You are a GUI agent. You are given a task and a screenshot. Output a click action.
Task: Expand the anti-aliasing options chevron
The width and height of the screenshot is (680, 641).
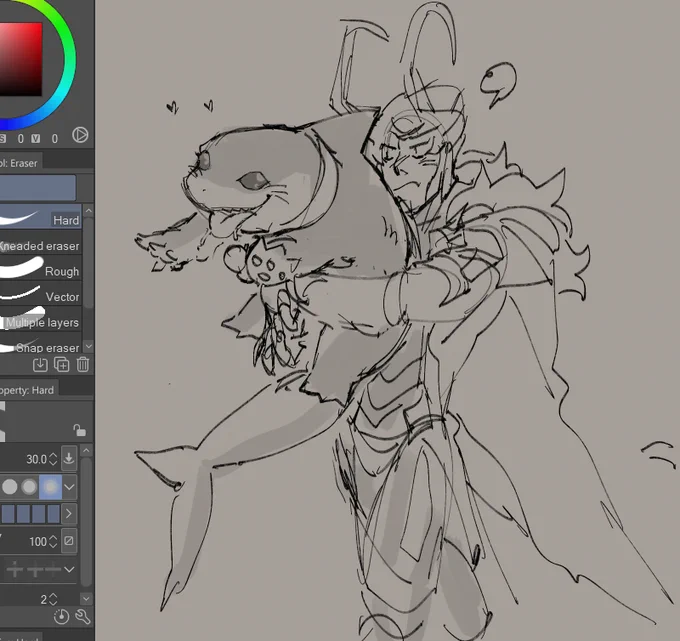pos(69,487)
